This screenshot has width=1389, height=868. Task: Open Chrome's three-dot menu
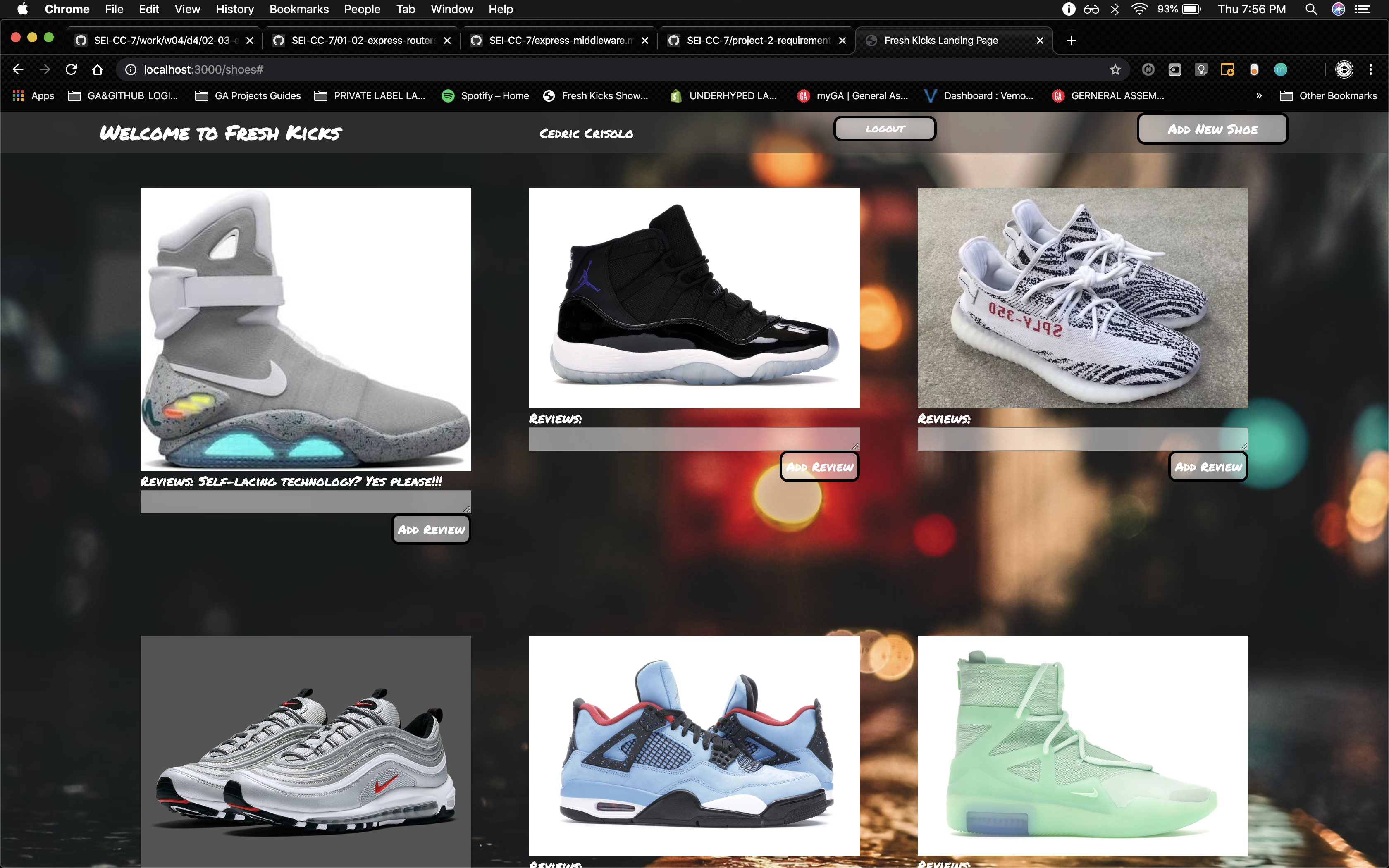coord(1371,69)
